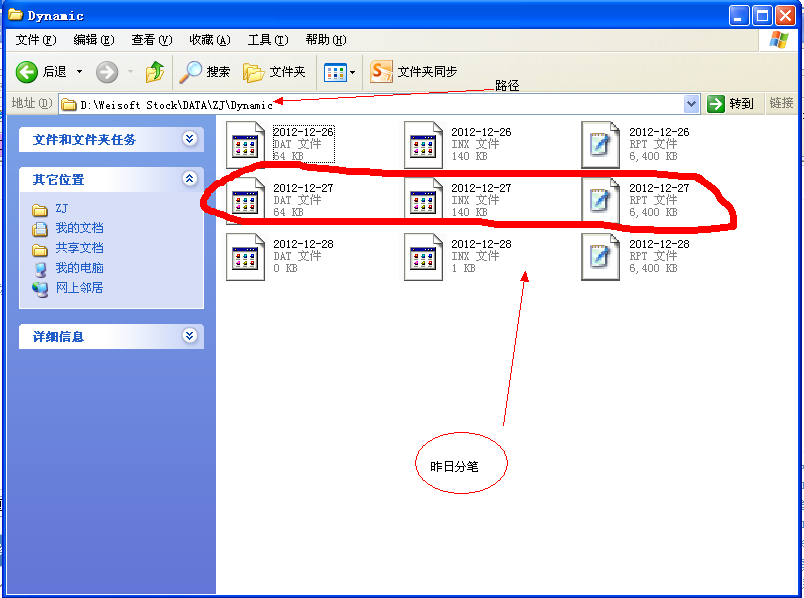Click the green Back arrow icon
Screen dimensions: 804x598
(27, 72)
